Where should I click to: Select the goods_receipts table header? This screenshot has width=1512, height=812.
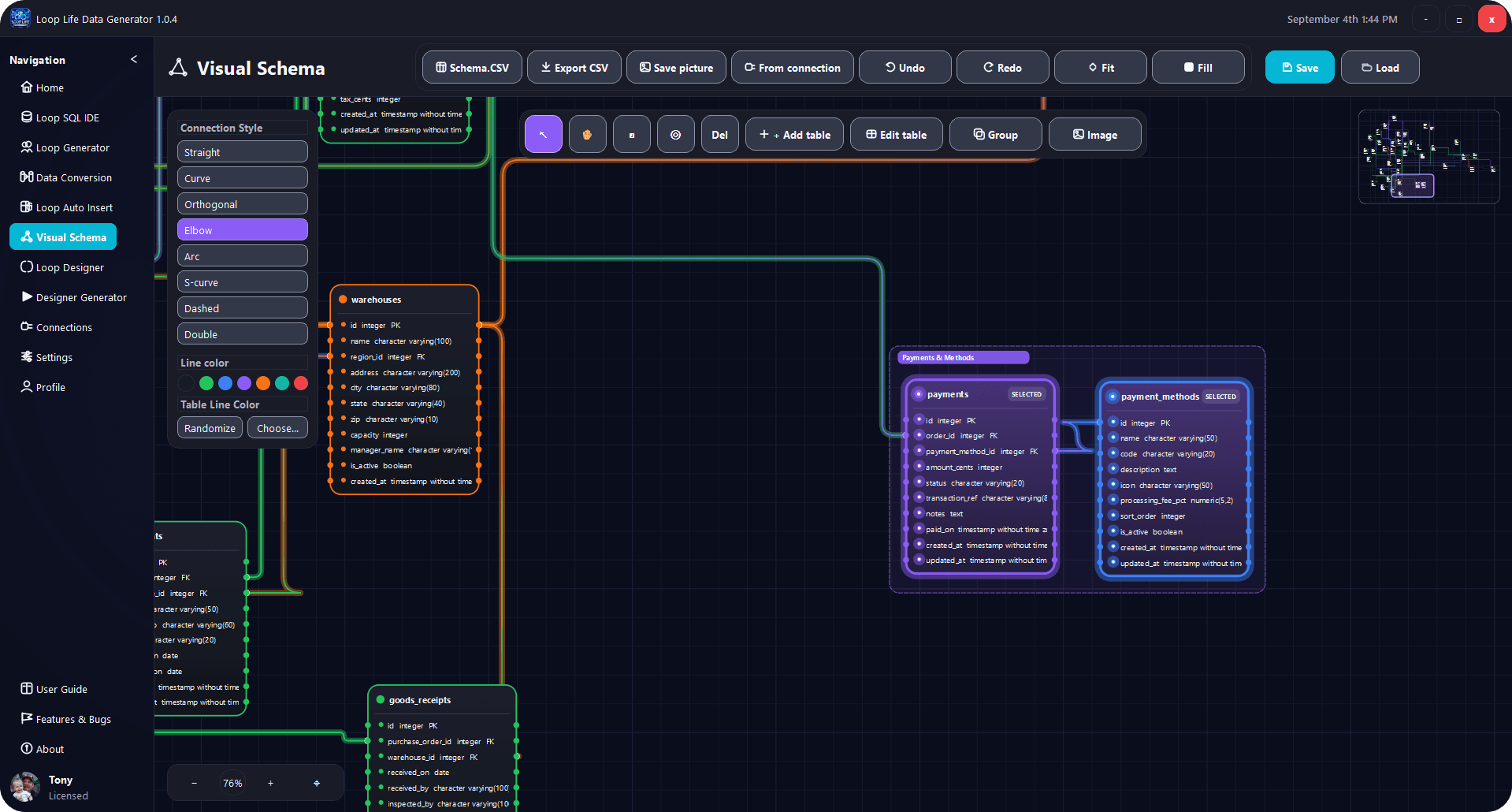point(442,700)
